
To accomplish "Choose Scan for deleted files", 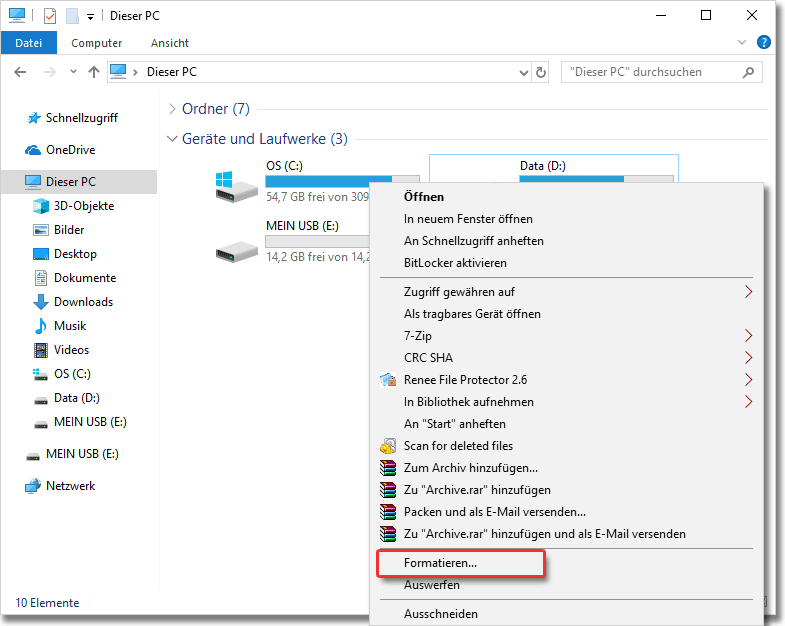I will (x=566, y=446).
